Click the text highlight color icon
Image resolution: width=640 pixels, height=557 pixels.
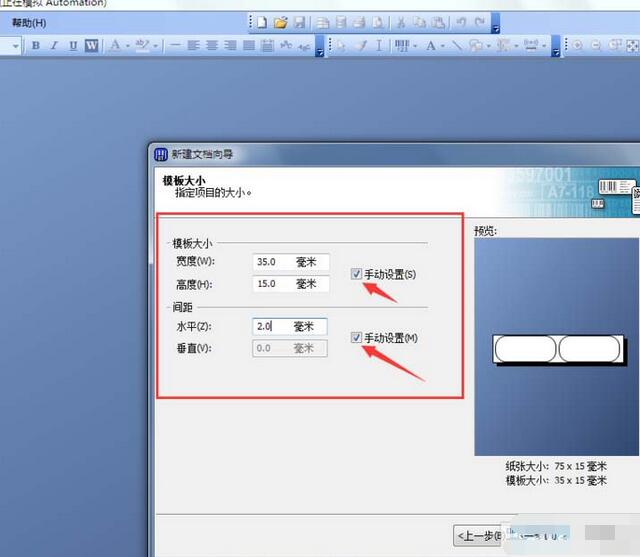point(142,45)
